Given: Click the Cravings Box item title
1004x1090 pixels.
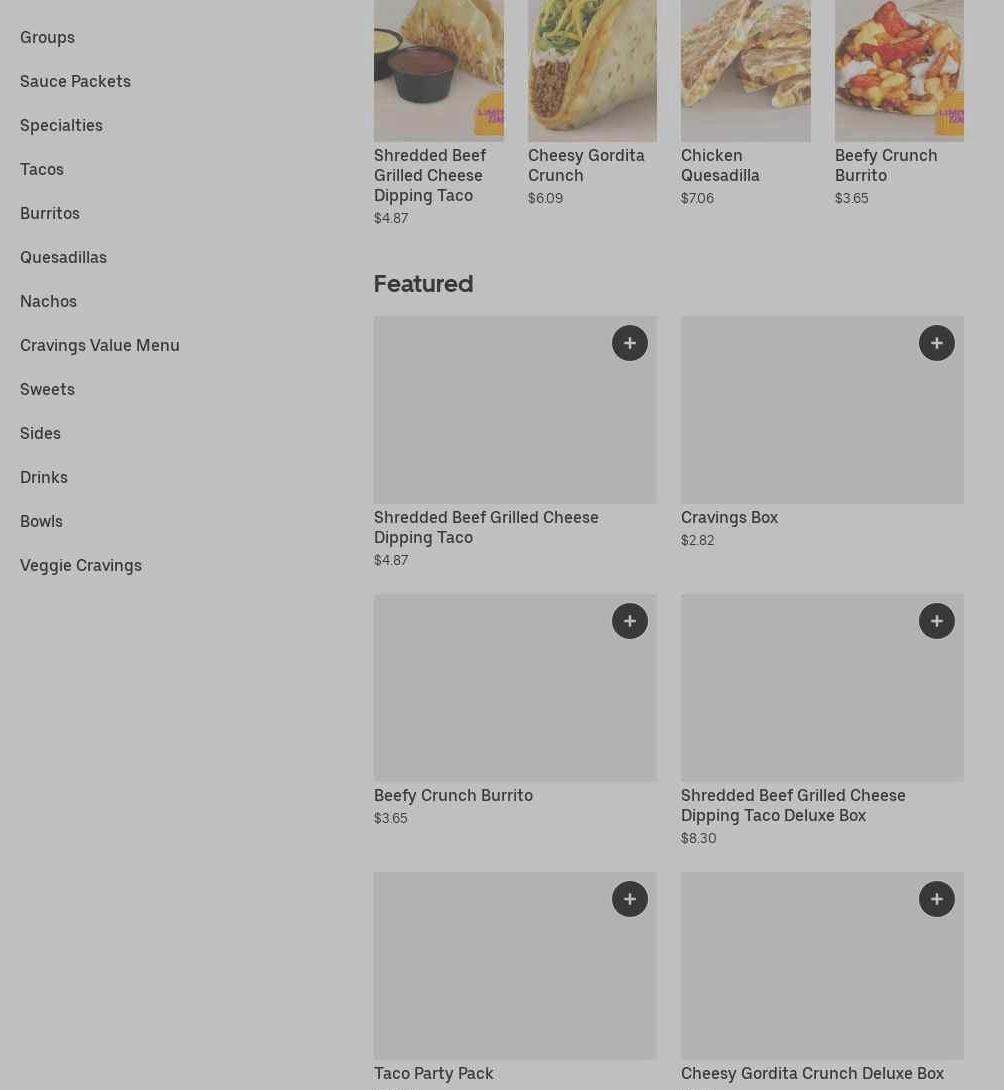Looking at the screenshot, I should [x=729, y=517].
